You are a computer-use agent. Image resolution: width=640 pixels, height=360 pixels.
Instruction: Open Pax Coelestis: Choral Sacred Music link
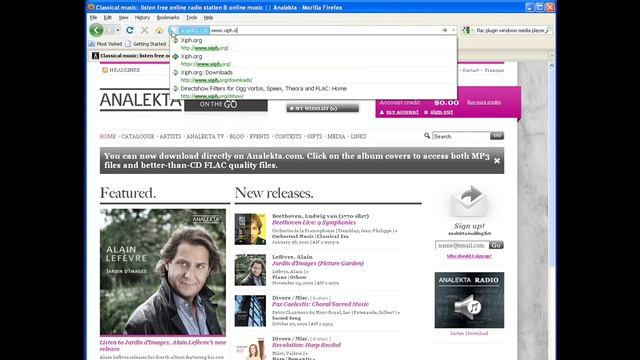(320, 304)
